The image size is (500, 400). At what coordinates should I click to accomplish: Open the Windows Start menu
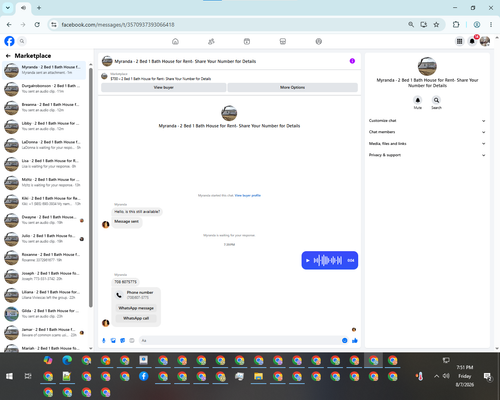click(x=9, y=376)
